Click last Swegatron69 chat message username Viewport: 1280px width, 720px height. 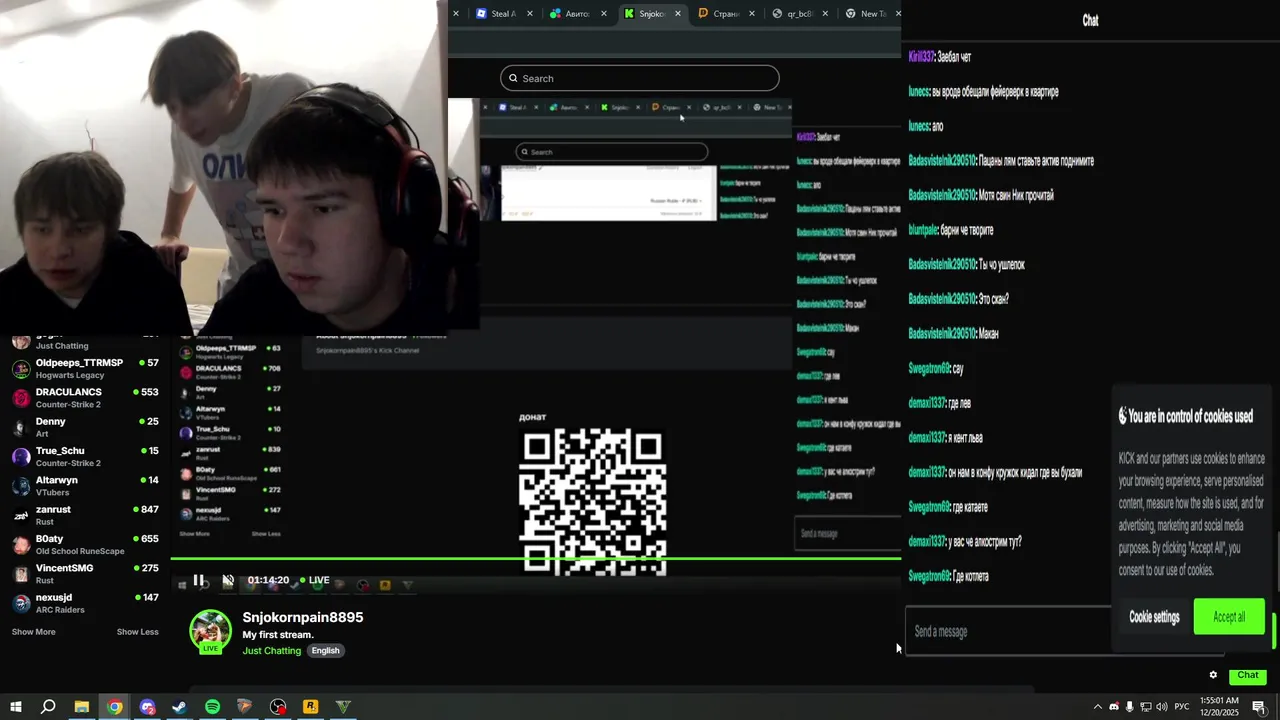pos(928,576)
